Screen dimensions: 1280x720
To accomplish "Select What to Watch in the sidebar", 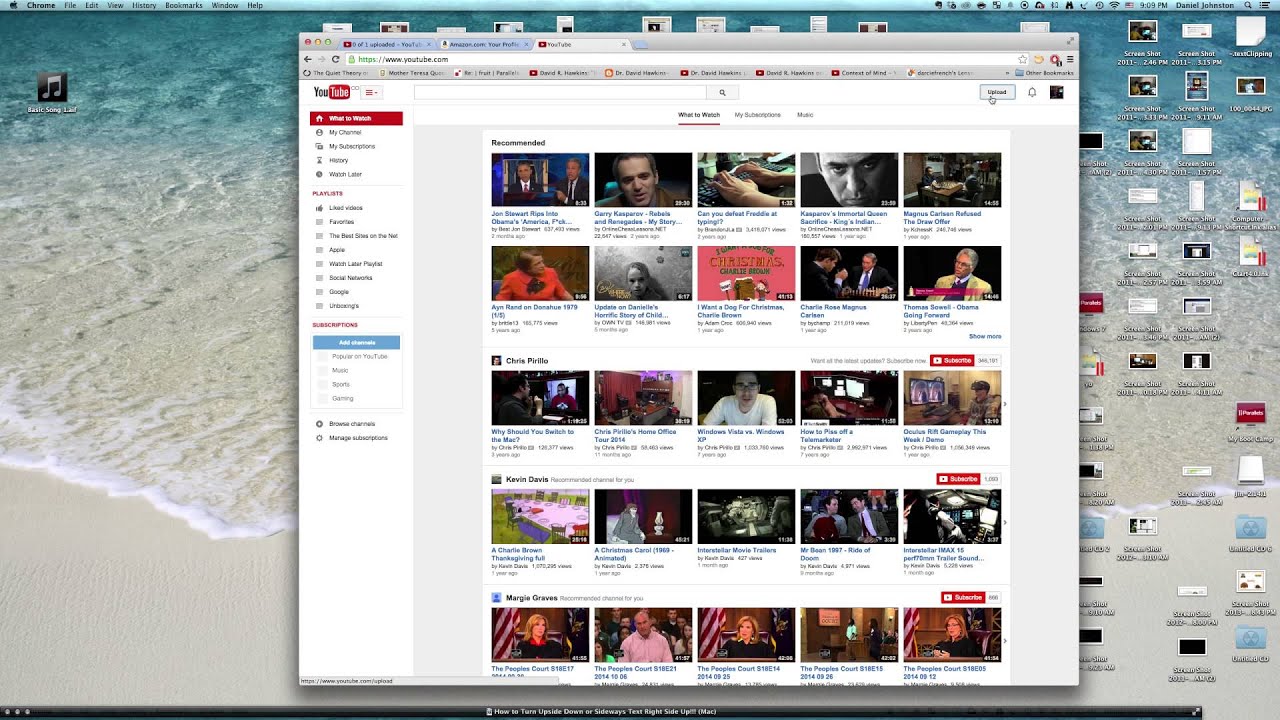I will (x=356, y=118).
